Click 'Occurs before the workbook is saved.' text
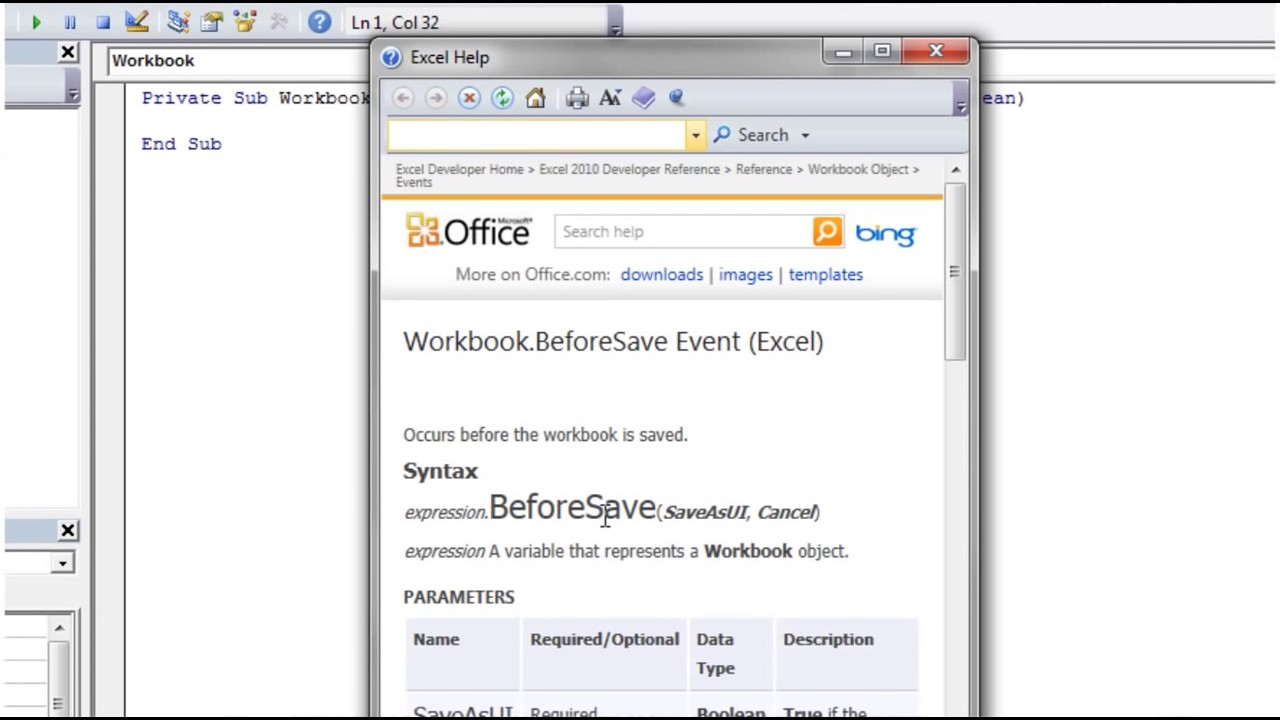This screenshot has height=720, width=1280. point(545,435)
